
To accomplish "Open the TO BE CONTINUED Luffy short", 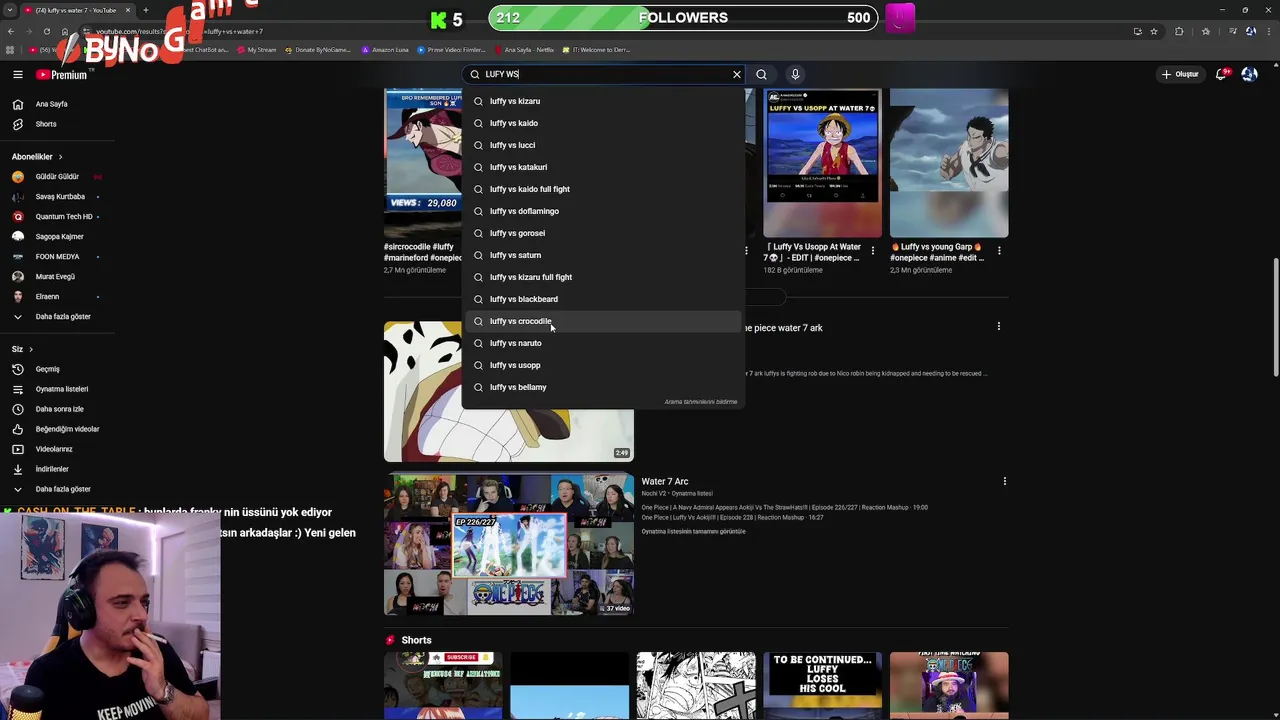I will 822,686.
